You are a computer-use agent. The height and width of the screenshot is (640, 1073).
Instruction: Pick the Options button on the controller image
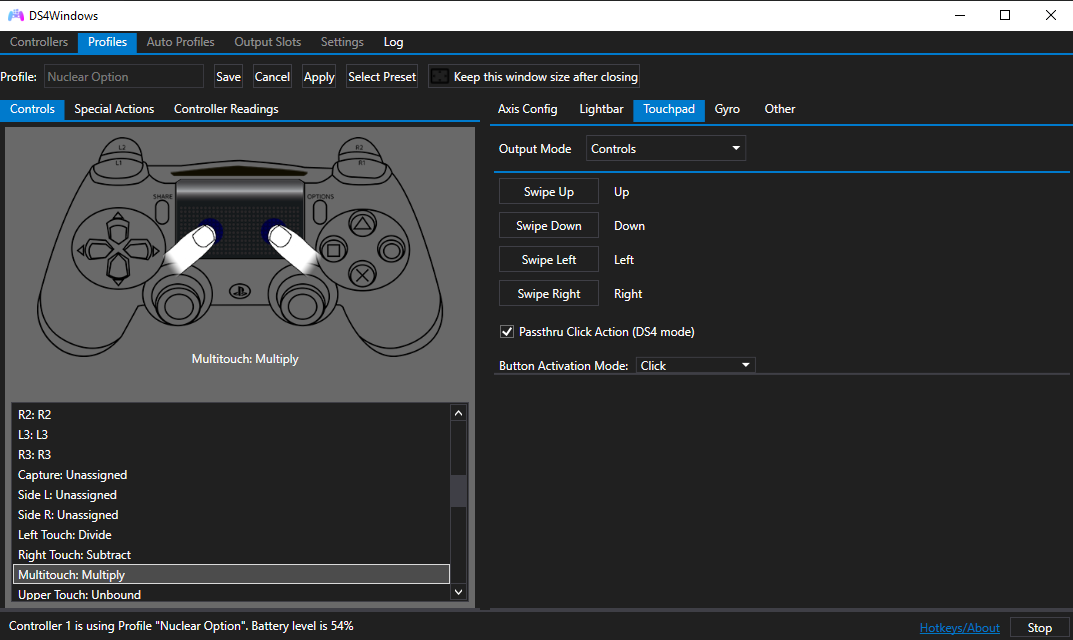coord(320,212)
